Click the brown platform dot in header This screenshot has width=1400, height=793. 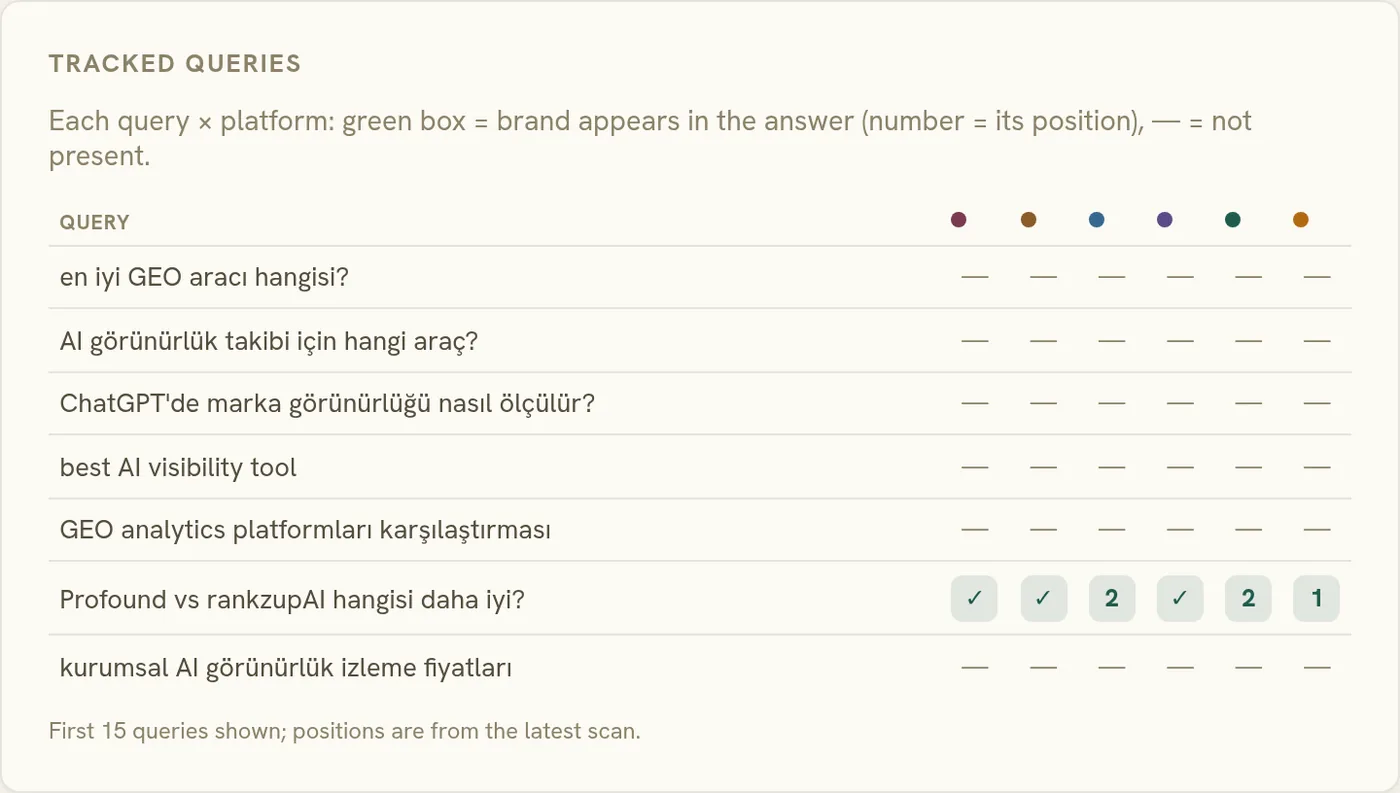click(x=1028, y=220)
